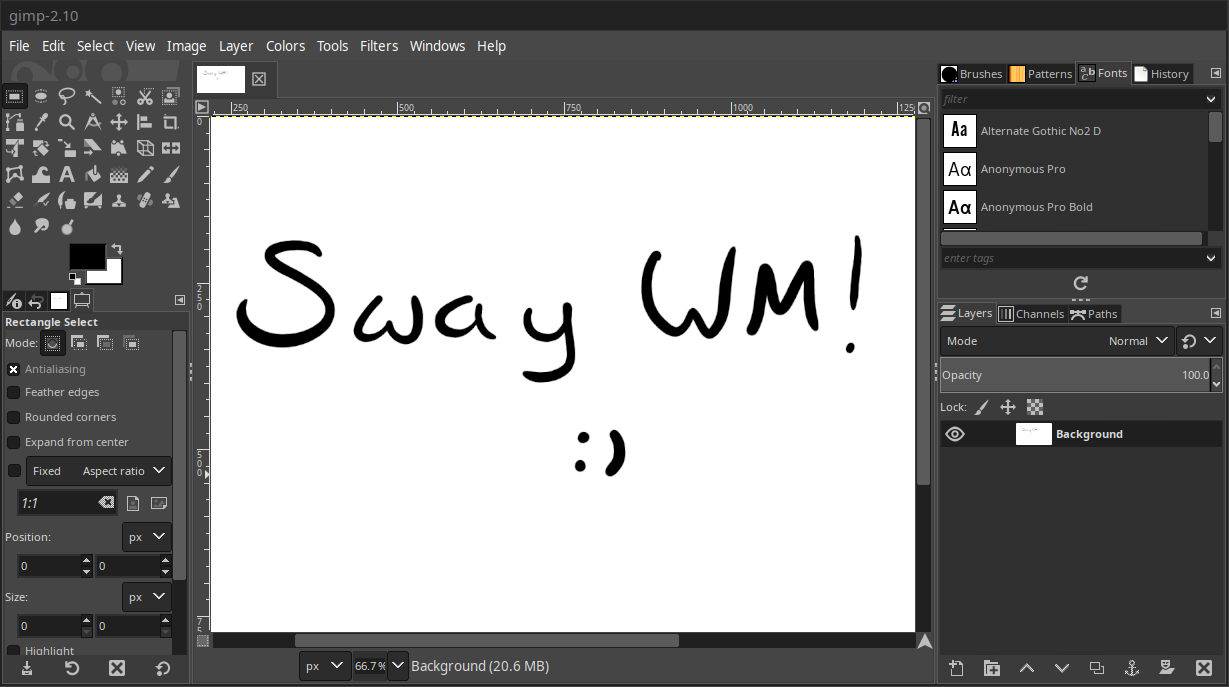Swap foreground and background colors

(x=116, y=248)
